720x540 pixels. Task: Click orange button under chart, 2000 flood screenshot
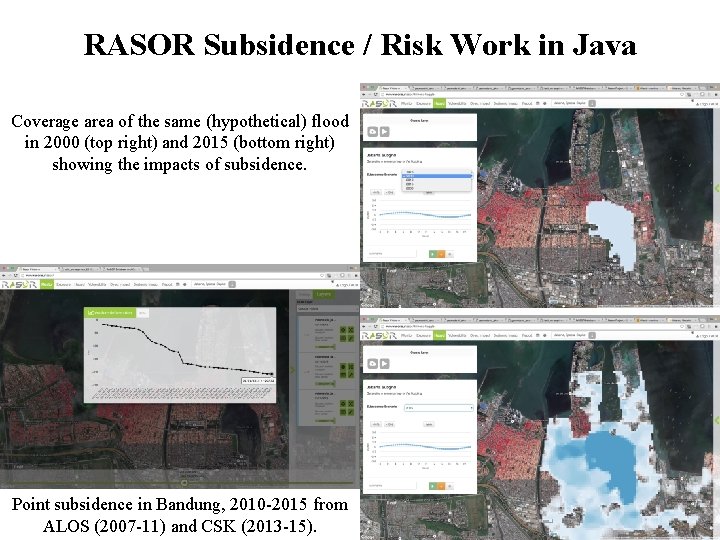(x=441, y=253)
